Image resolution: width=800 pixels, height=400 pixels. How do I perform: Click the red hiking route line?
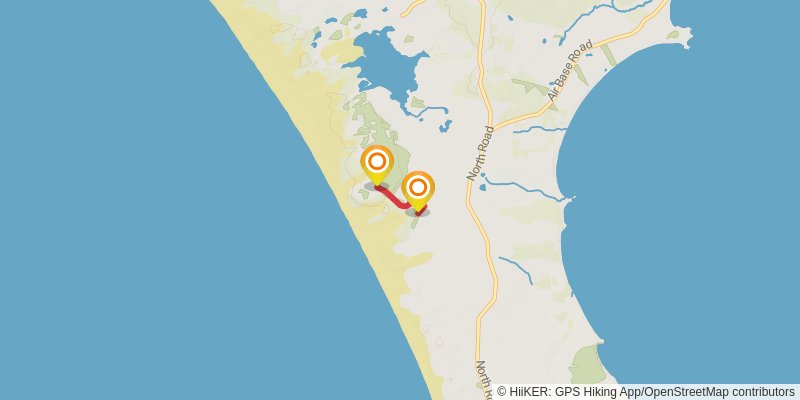coord(395,199)
